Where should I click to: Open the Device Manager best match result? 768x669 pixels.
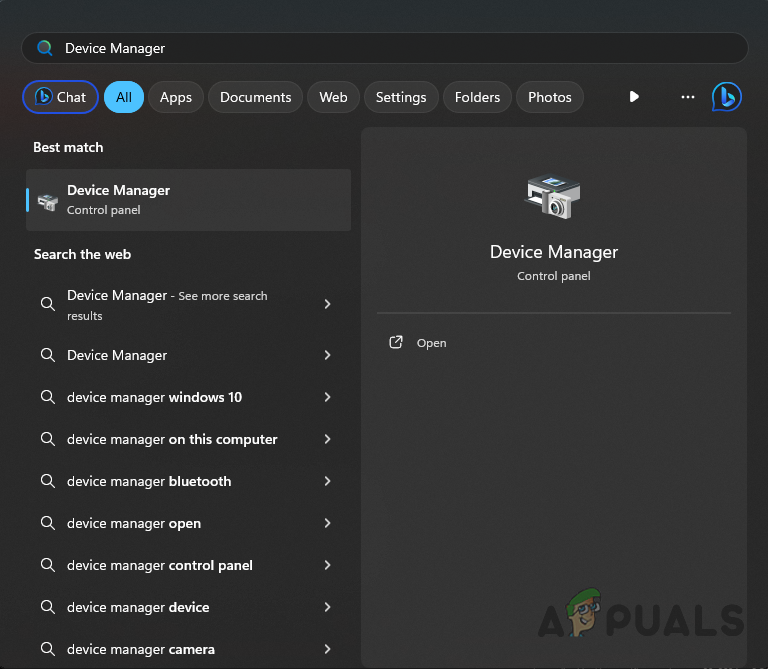pyautogui.click(x=189, y=200)
